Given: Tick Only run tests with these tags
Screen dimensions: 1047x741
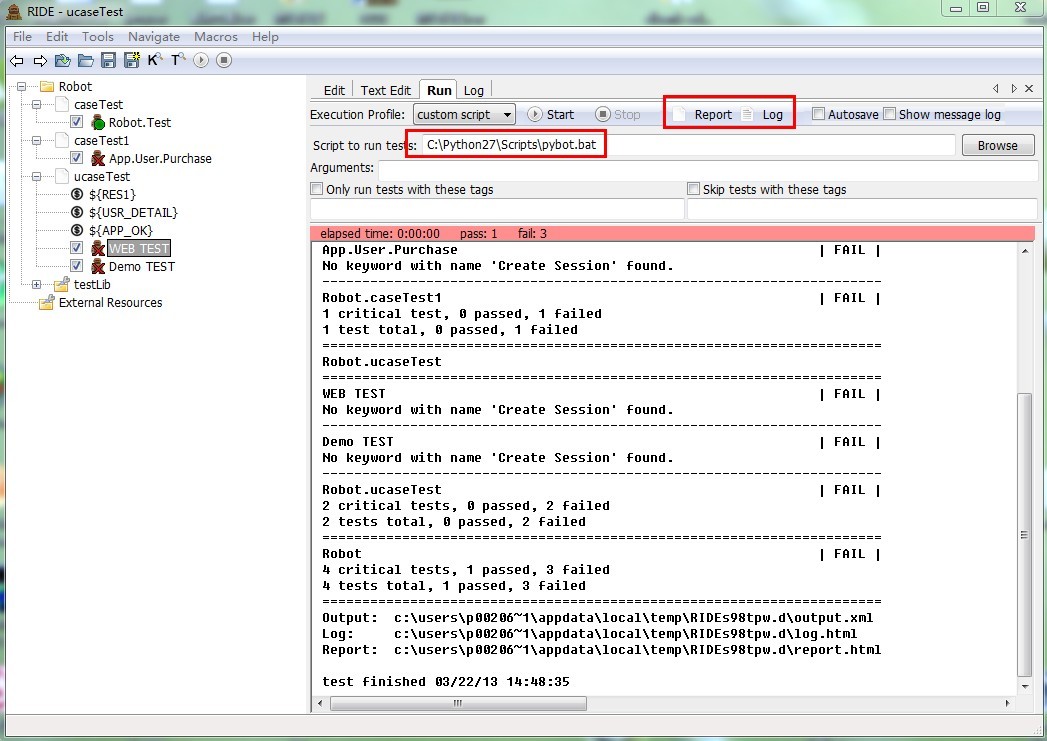Looking at the screenshot, I should [x=317, y=189].
